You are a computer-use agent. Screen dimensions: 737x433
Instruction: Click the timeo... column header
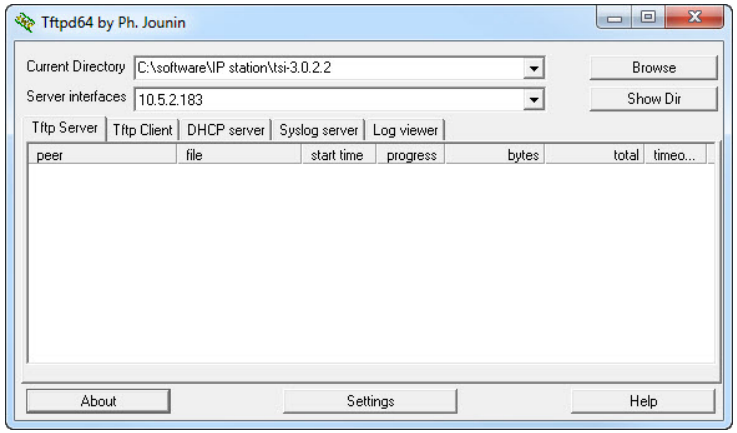tap(675, 155)
